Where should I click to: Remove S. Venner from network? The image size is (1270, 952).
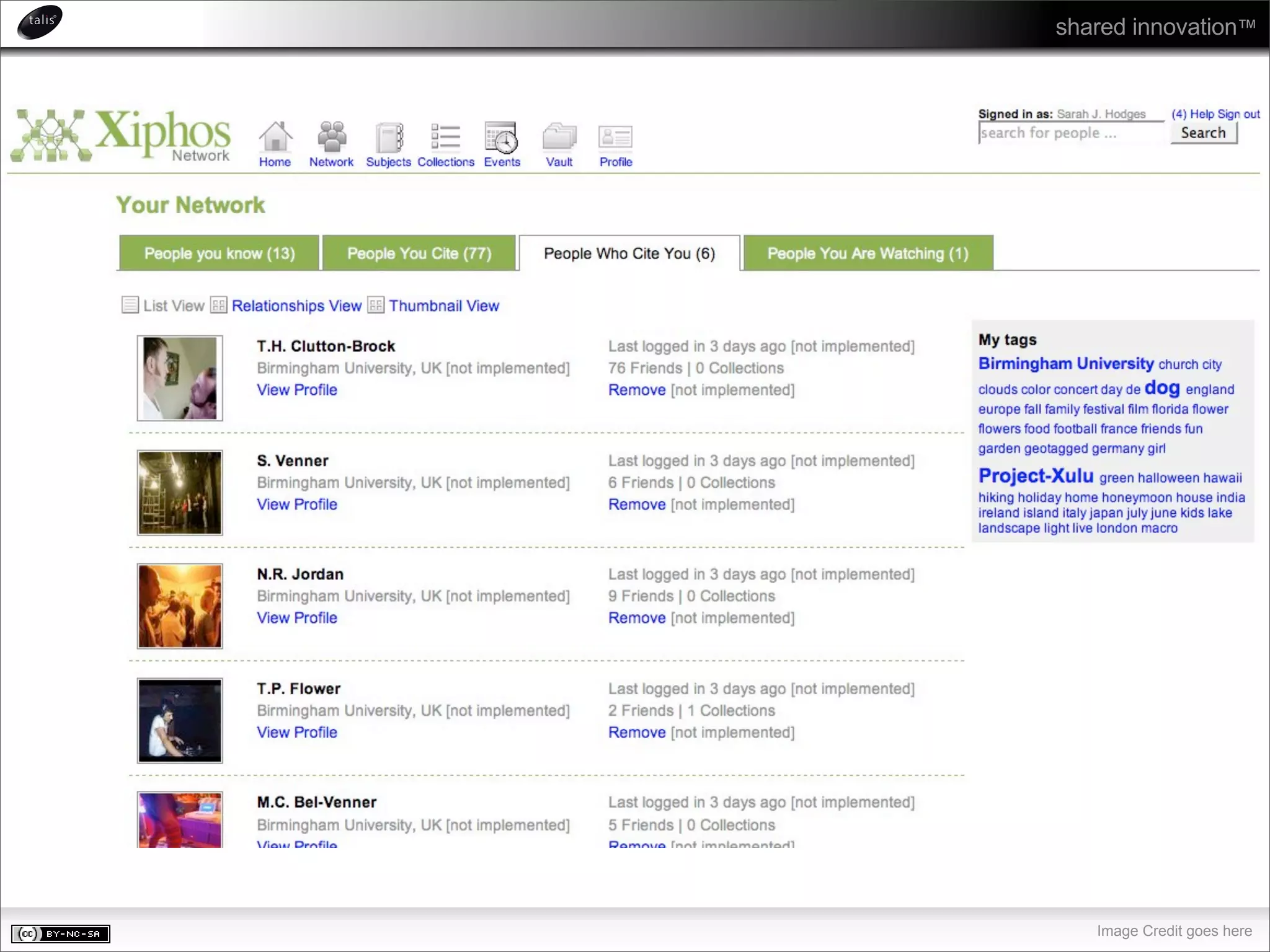point(637,505)
